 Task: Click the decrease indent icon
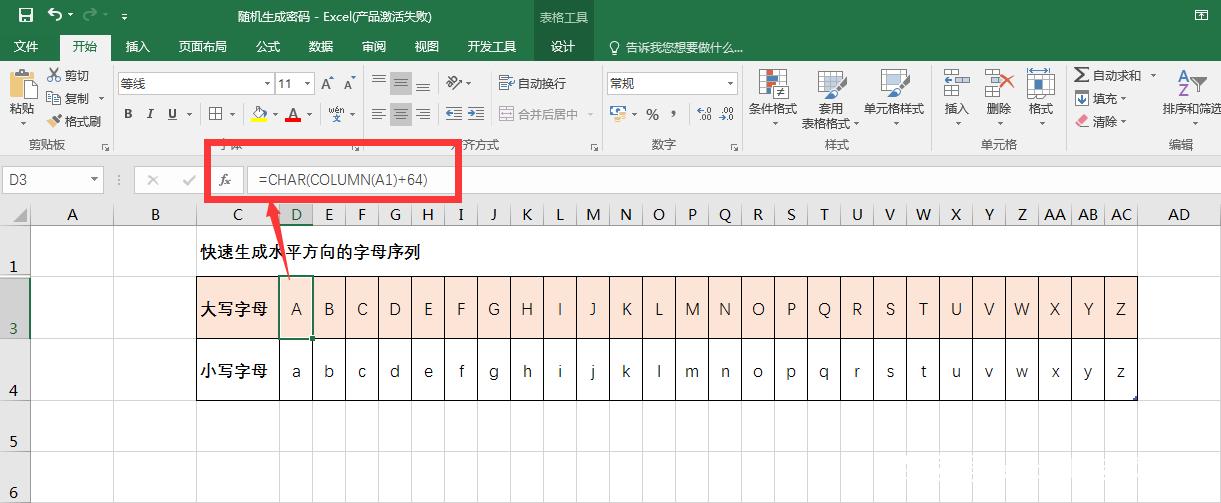(x=453, y=114)
